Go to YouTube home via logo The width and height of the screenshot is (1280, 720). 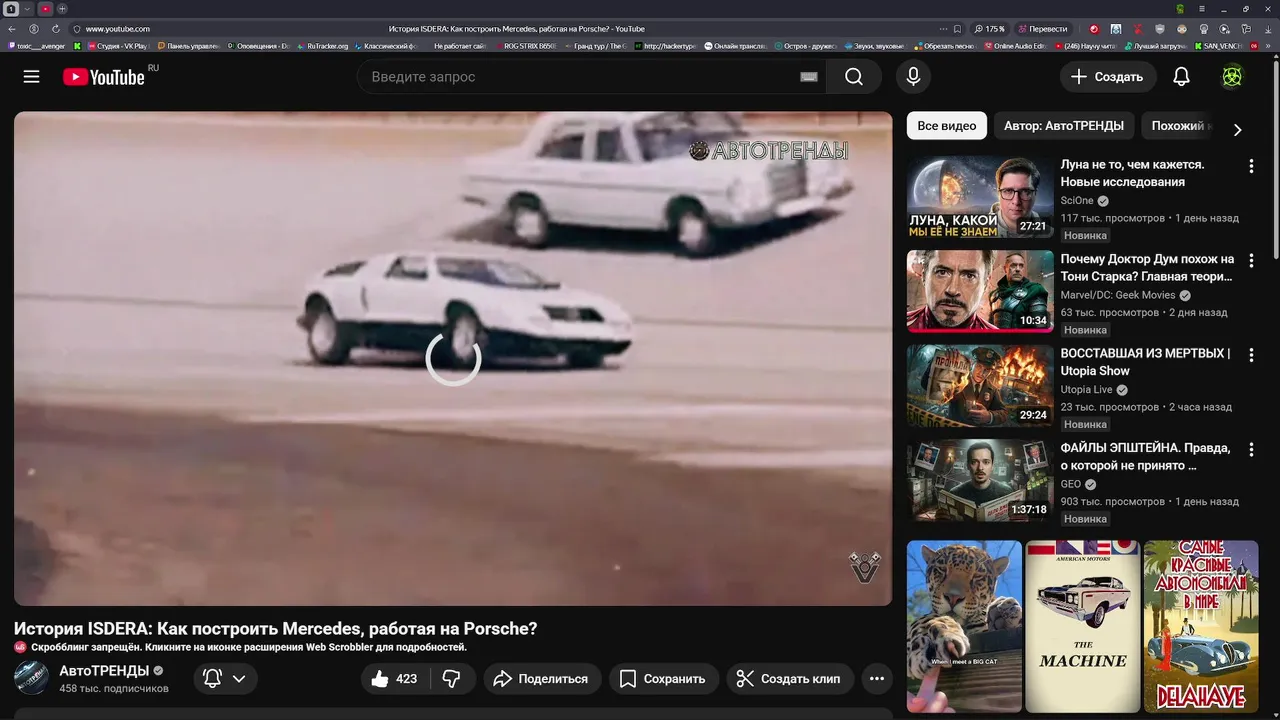pyautogui.click(x=104, y=77)
